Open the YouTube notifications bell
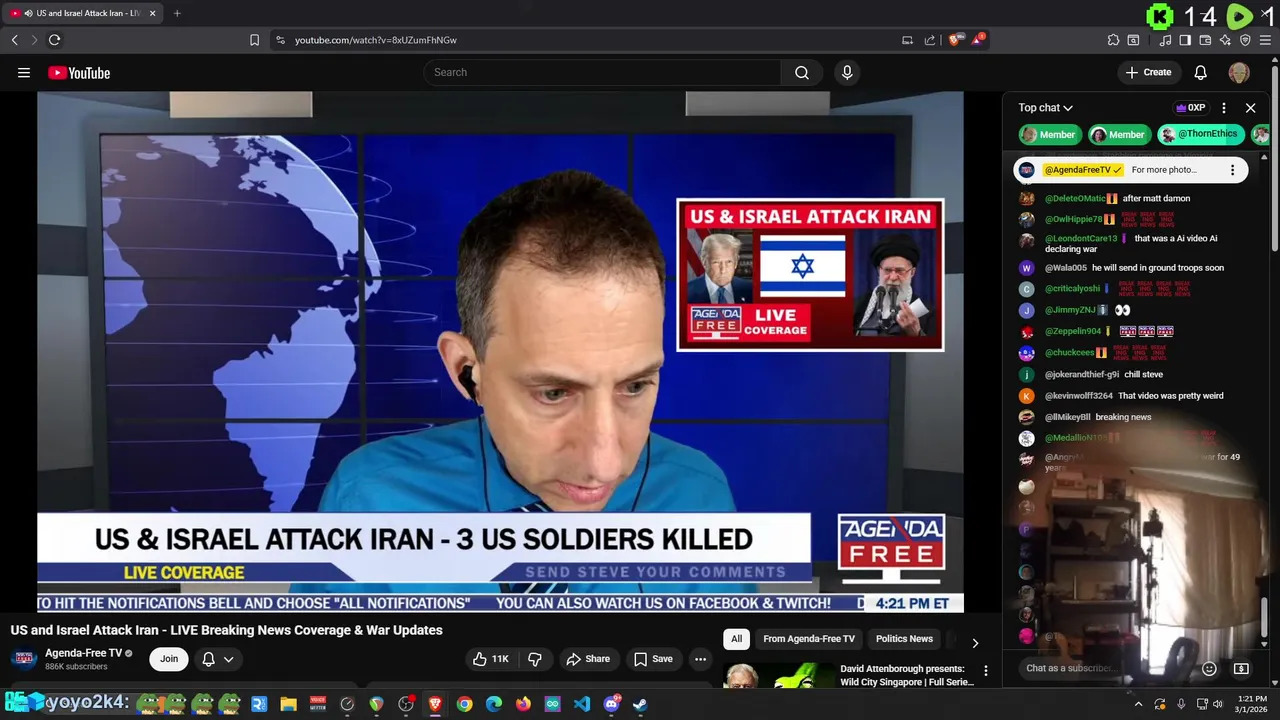The width and height of the screenshot is (1280, 720). tap(1201, 72)
